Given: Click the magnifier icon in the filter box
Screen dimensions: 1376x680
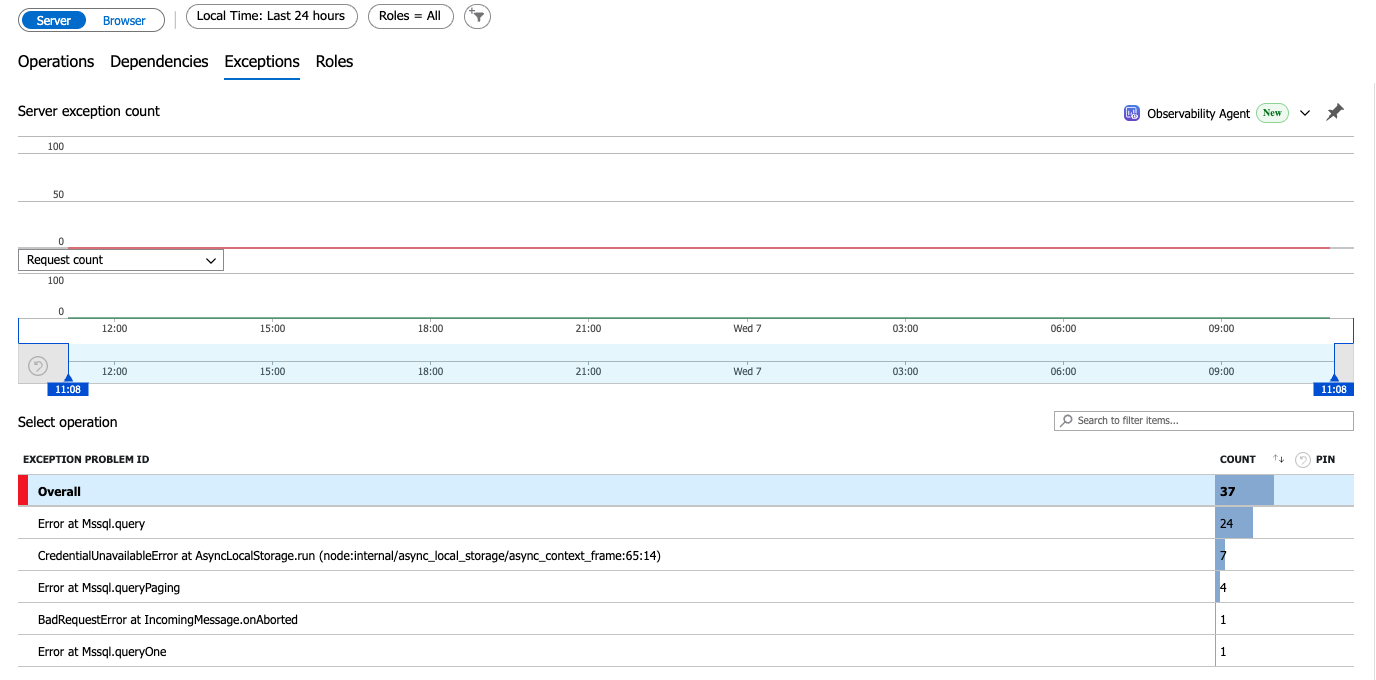Looking at the screenshot, I should 1067,421.
